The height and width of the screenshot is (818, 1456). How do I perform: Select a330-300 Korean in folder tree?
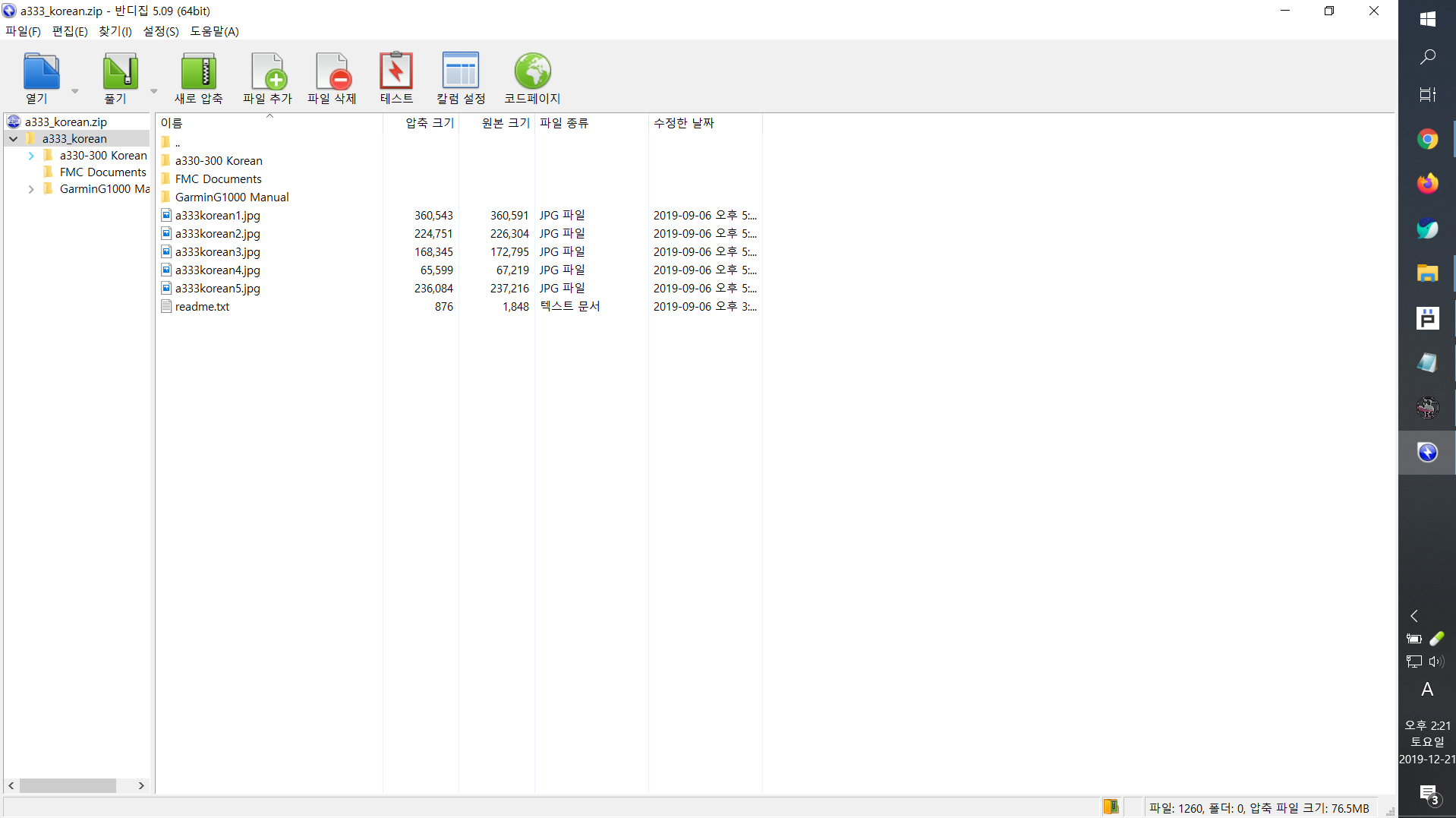coord(103,156)
